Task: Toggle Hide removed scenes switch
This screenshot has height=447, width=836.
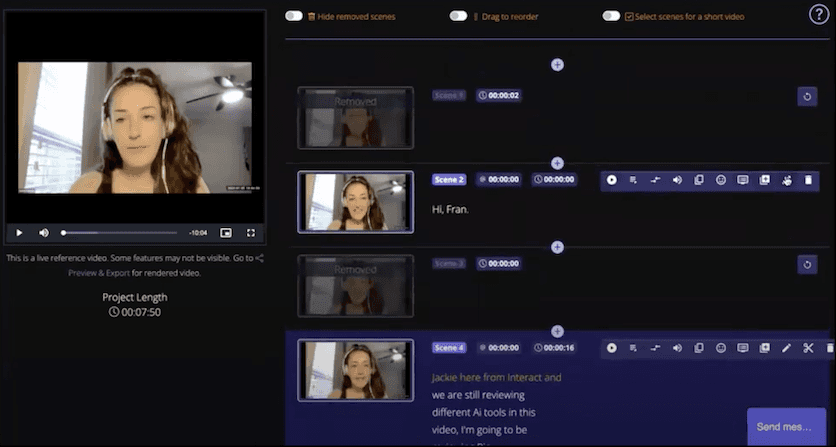Action: (x=294, y=16)
